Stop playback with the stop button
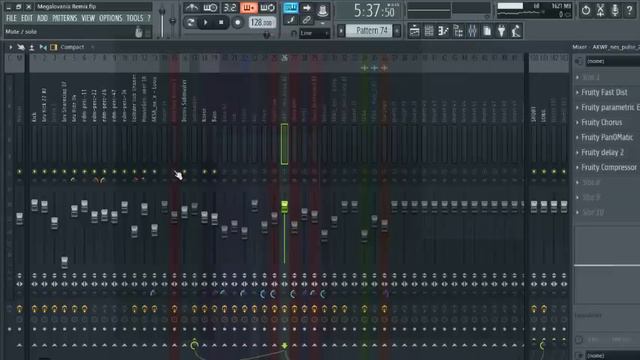 click(221, 22)
